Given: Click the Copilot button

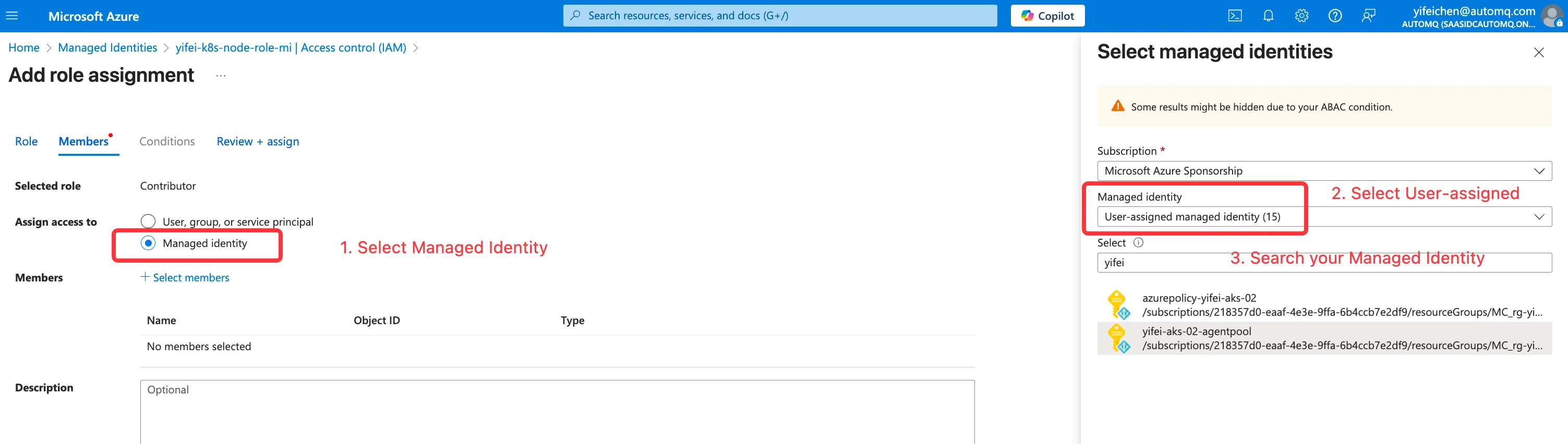Looking at the screenshot, I should (1047, 16).
